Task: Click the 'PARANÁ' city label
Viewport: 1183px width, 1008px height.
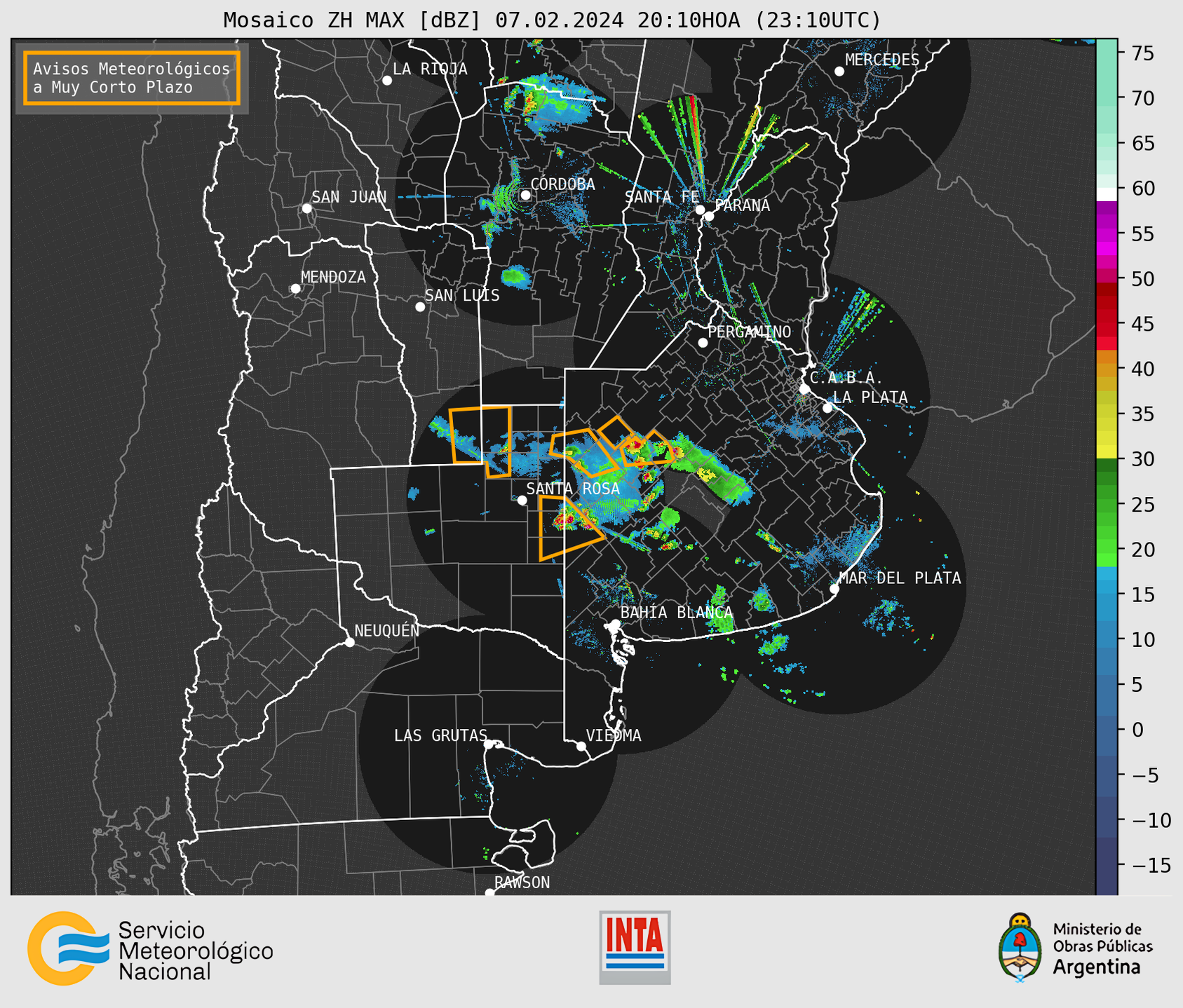Action: 743,205
